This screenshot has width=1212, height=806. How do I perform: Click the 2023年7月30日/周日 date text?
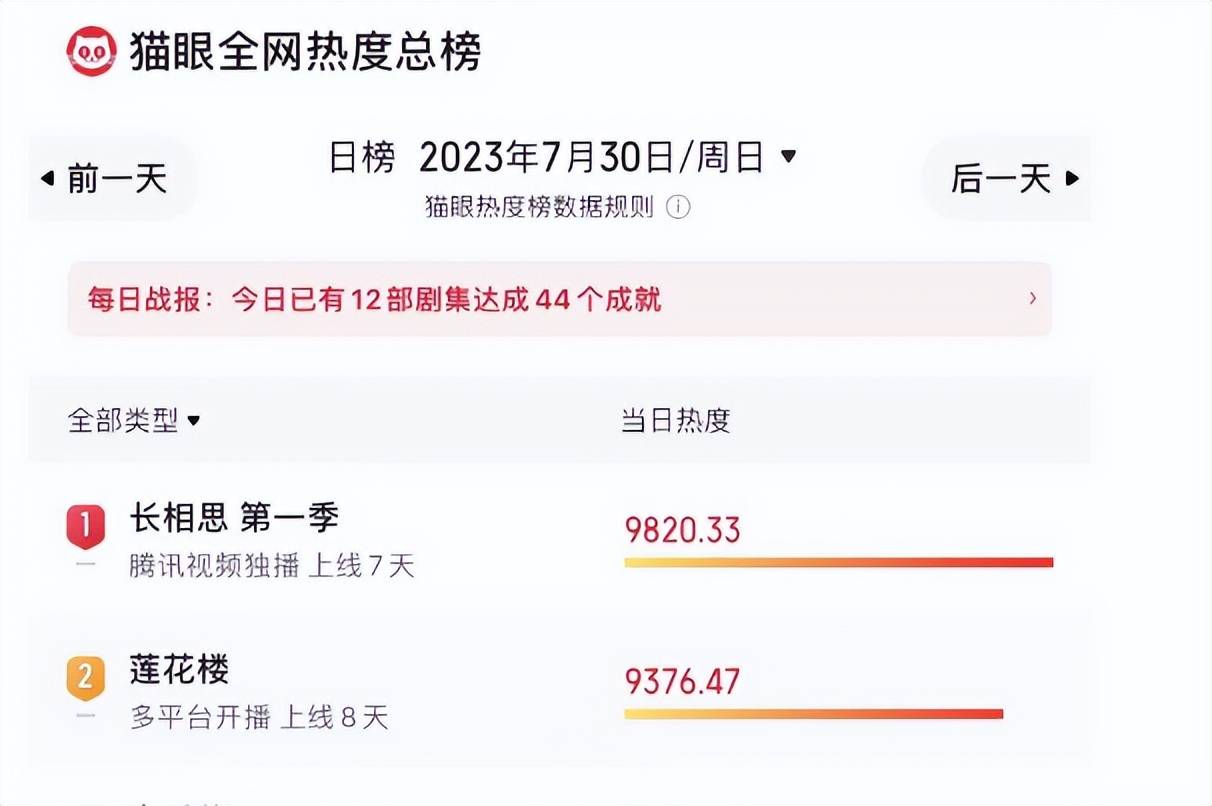click(x=592, y=157)
